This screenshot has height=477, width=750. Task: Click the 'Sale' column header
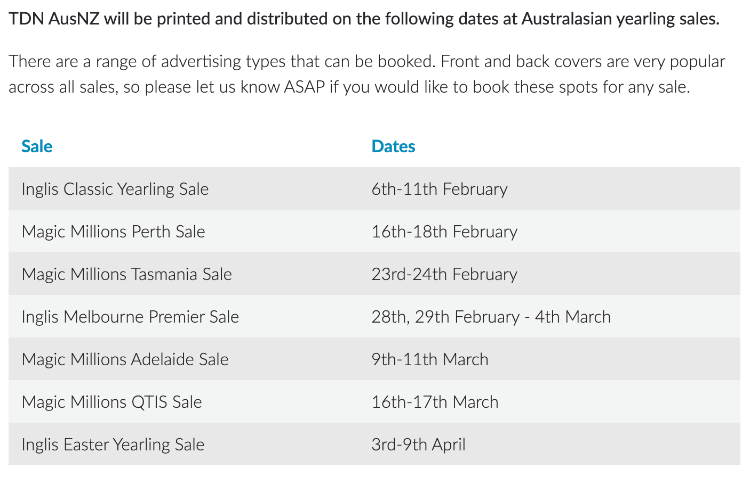(x=37, y=146)
